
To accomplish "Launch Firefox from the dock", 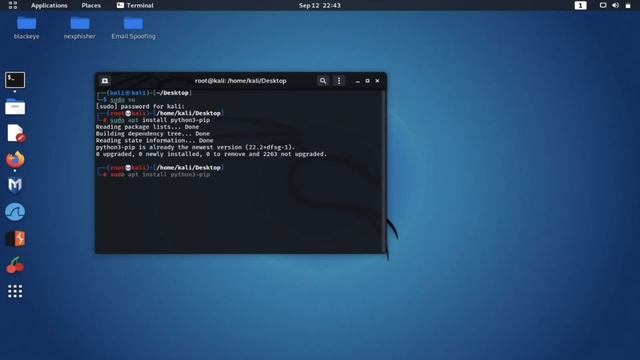I will tap(15, 160).
